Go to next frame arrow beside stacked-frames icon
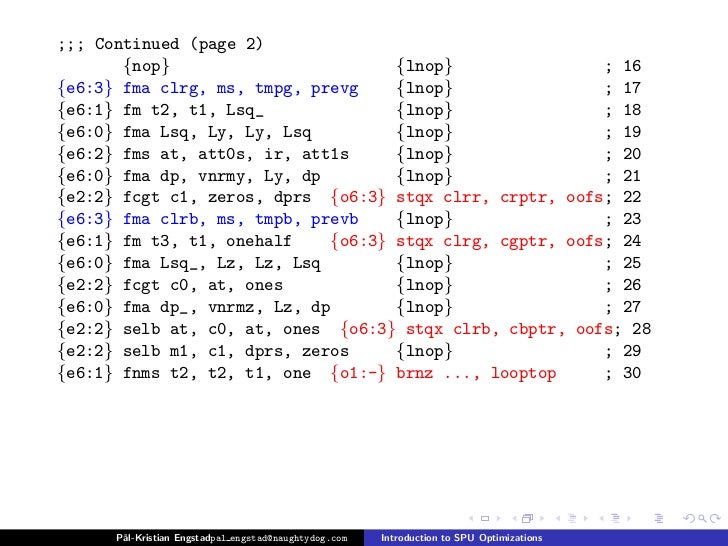 tap(542, 518)
